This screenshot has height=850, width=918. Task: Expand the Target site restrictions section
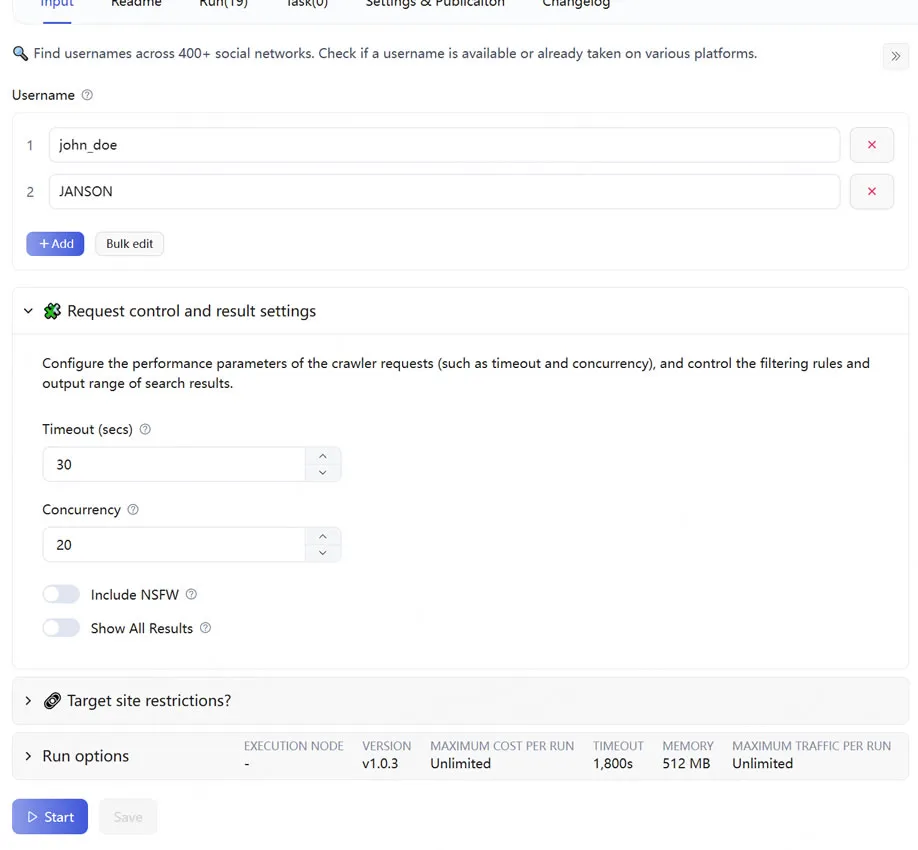[28, 701]
